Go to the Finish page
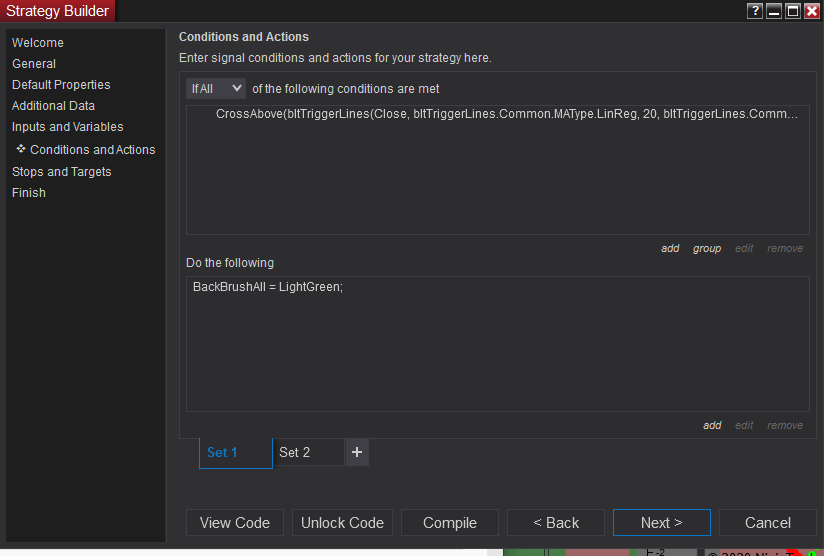 (29, 193)
